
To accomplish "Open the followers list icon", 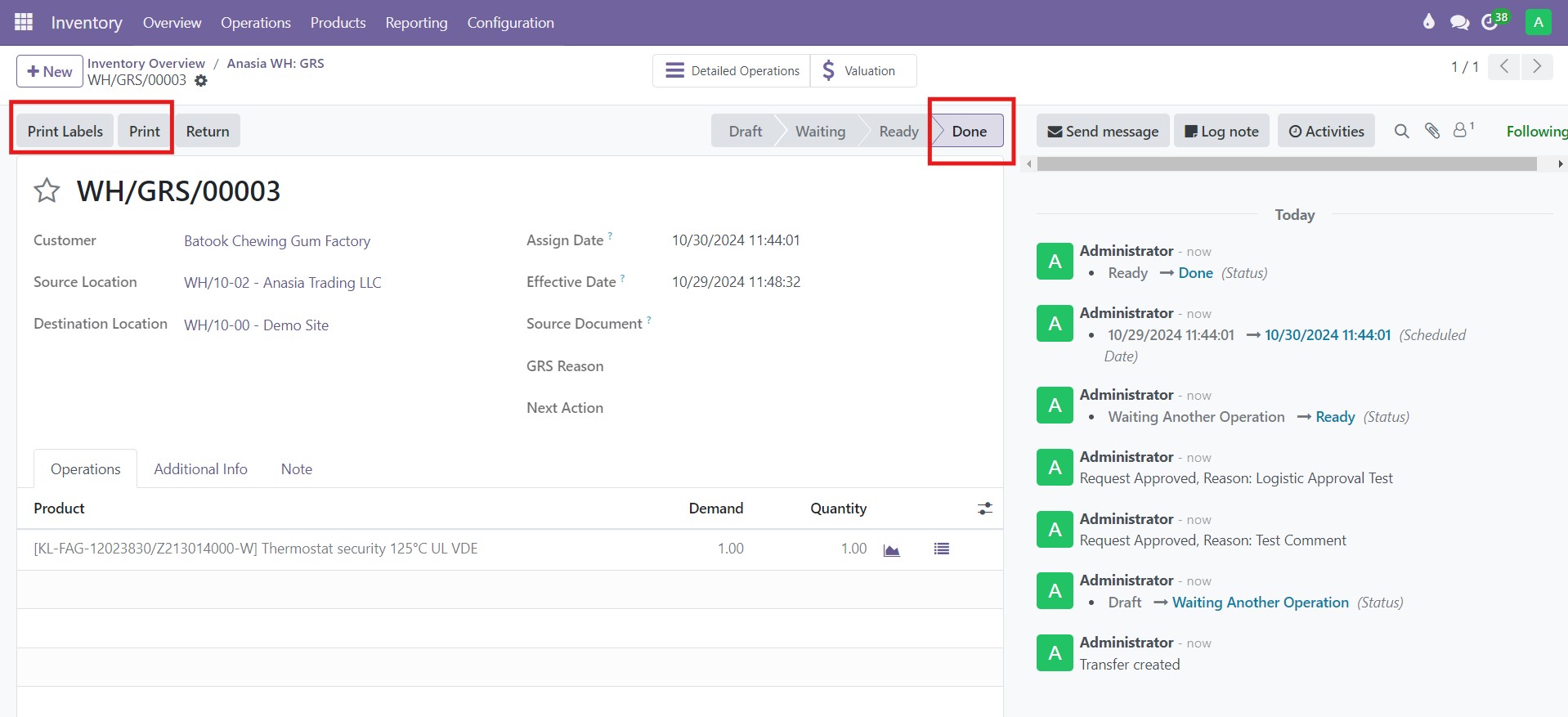I will click(1461, 131).
